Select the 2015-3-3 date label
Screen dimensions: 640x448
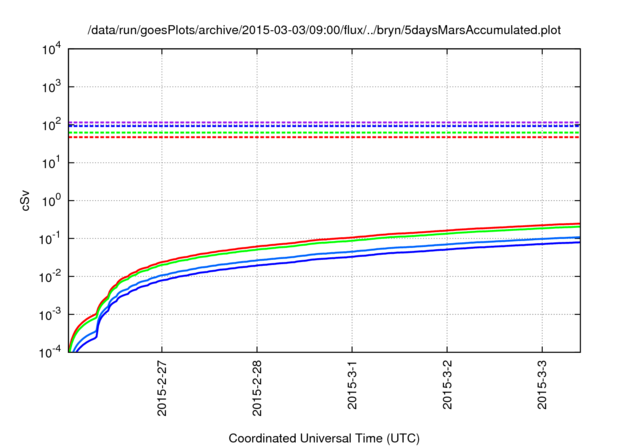[x=542, y=384]
